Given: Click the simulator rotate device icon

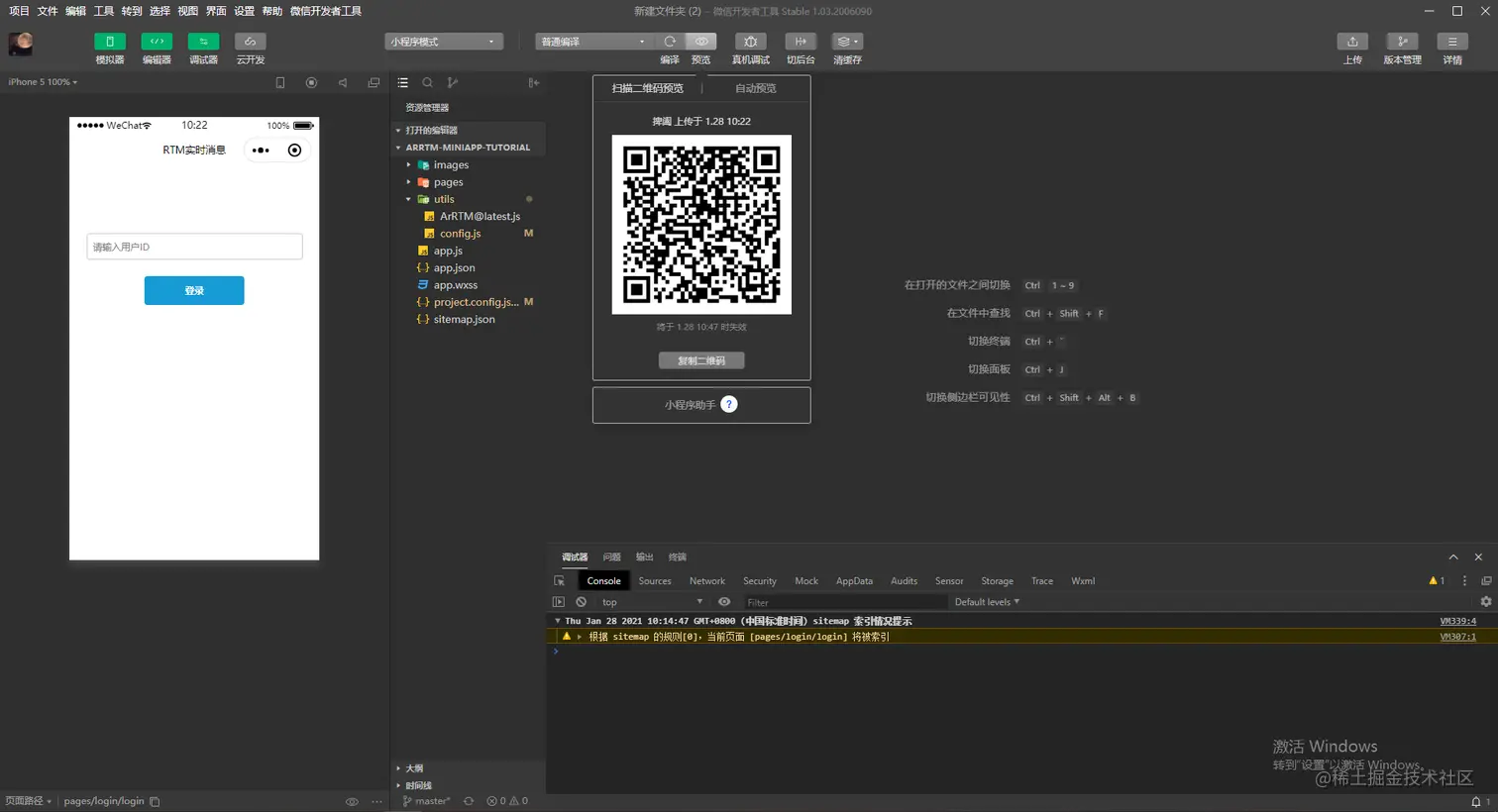Looking at the screenshot, I should click(x=280, y=83).
